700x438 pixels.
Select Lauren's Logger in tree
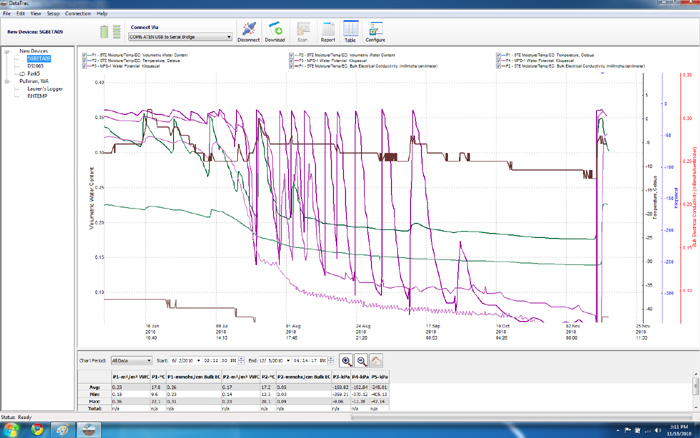click(x=45, y=89)
